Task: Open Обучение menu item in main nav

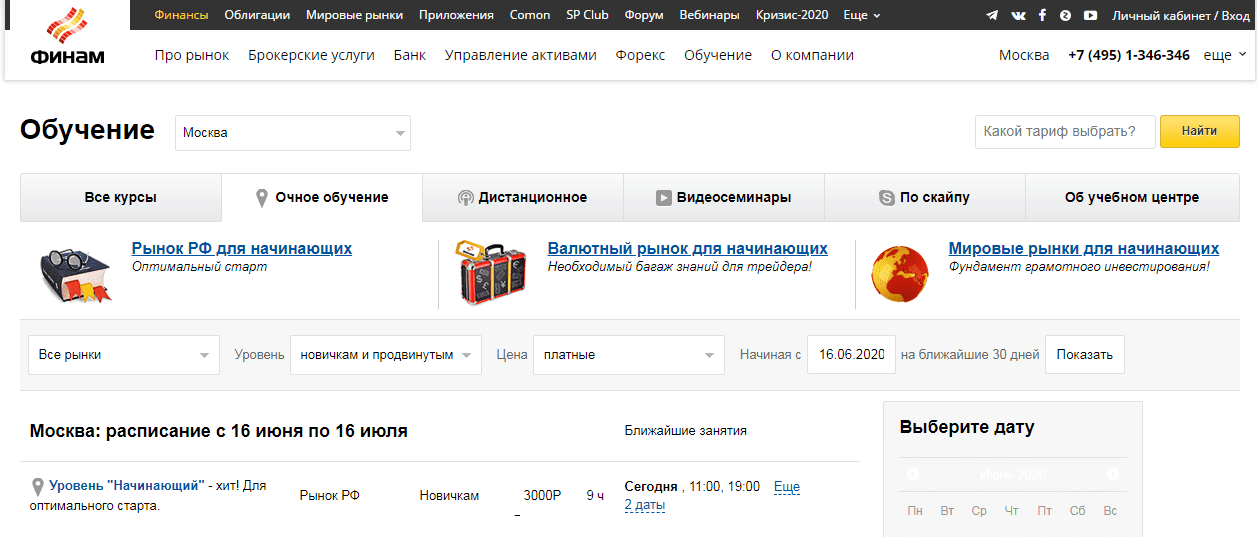Action: point(718,55)
